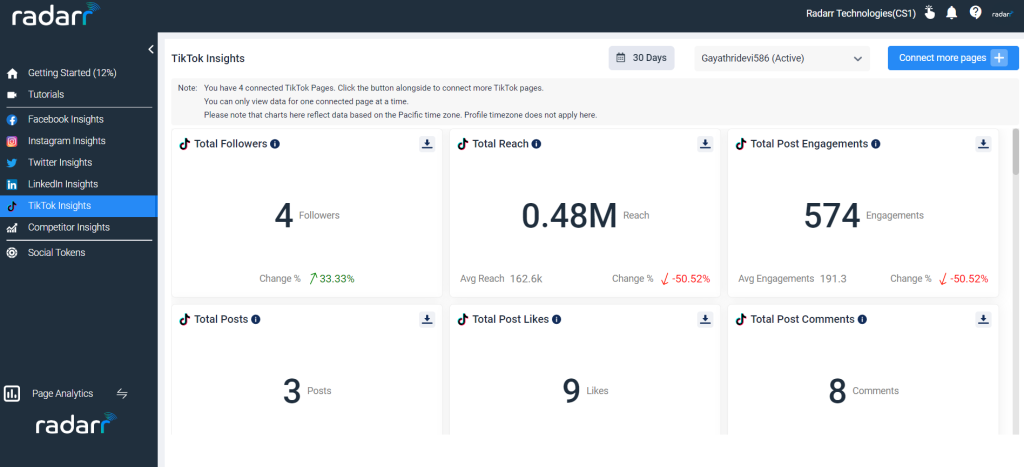Click the Connect more pages button
The height and width of the screenshot is (467, 1024).
[953, 57]
